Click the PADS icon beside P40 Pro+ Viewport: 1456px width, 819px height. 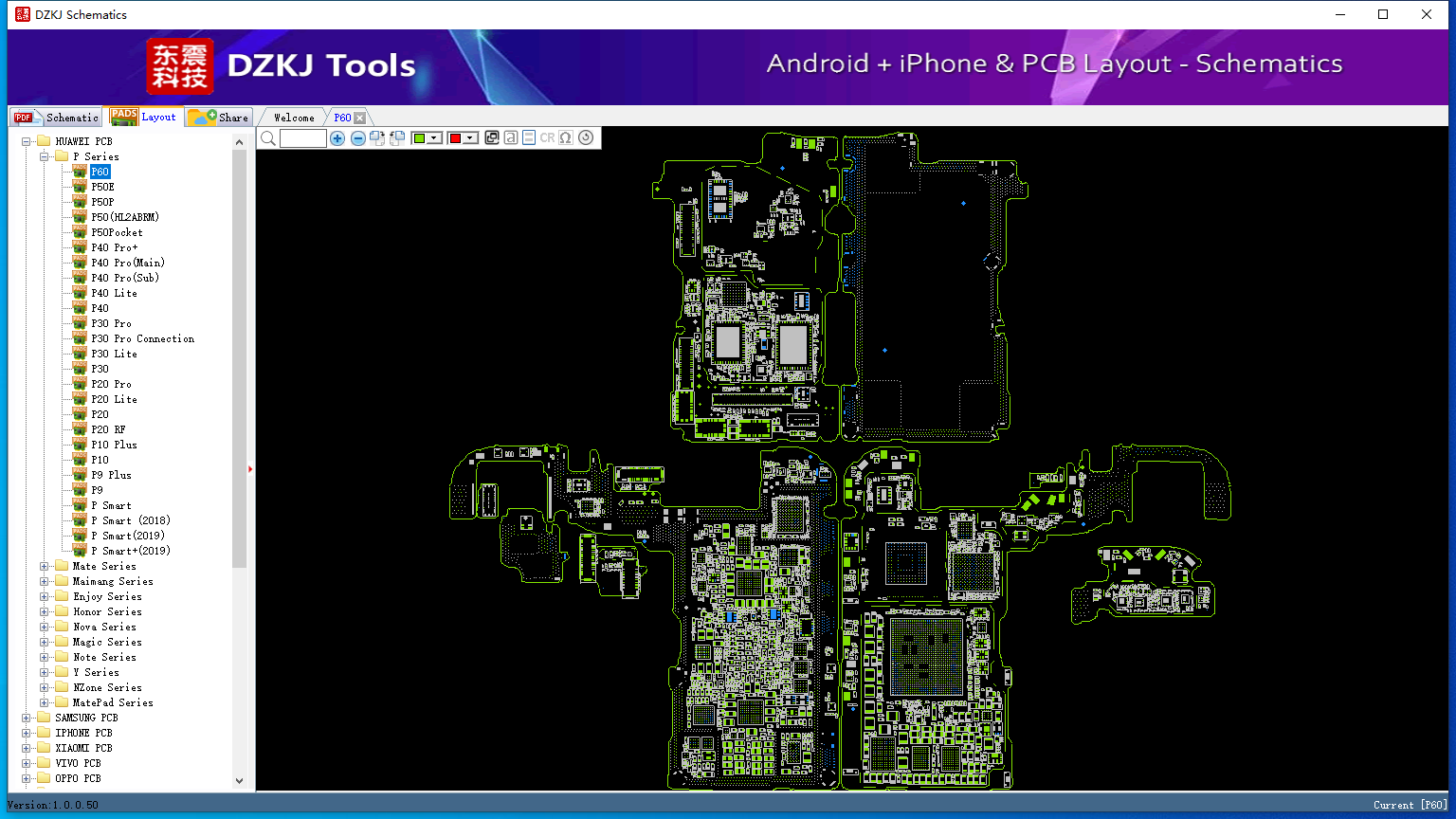pyautogui.click(x=80, y=247)
